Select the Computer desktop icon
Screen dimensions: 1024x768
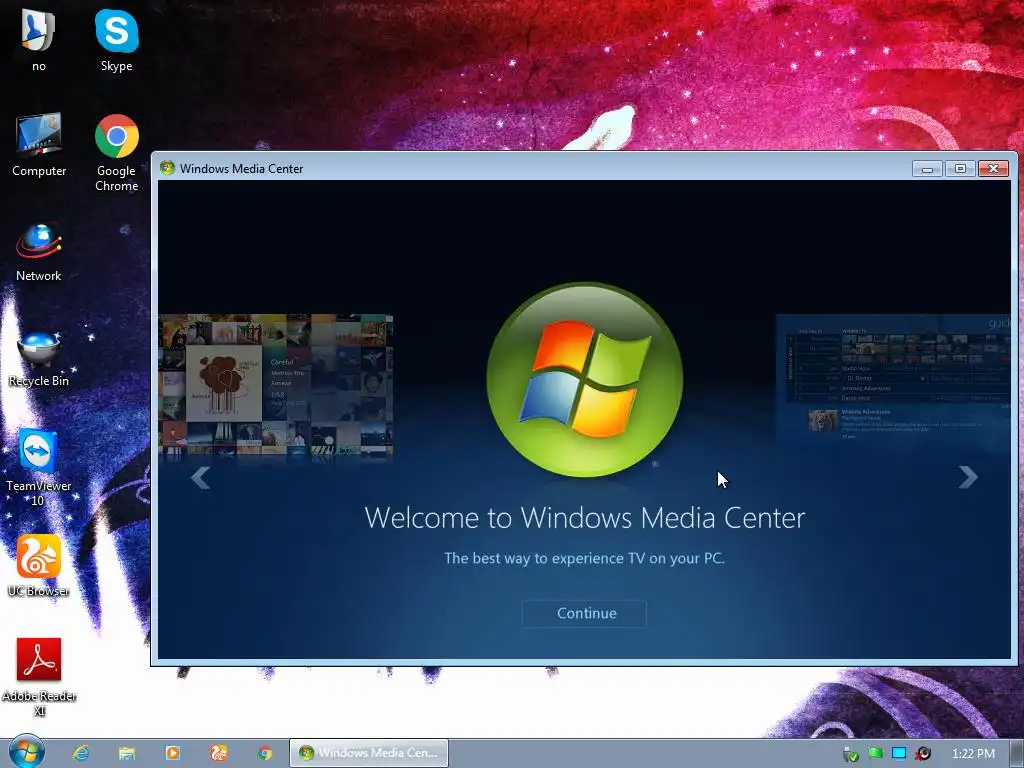(x=39, y=145)
